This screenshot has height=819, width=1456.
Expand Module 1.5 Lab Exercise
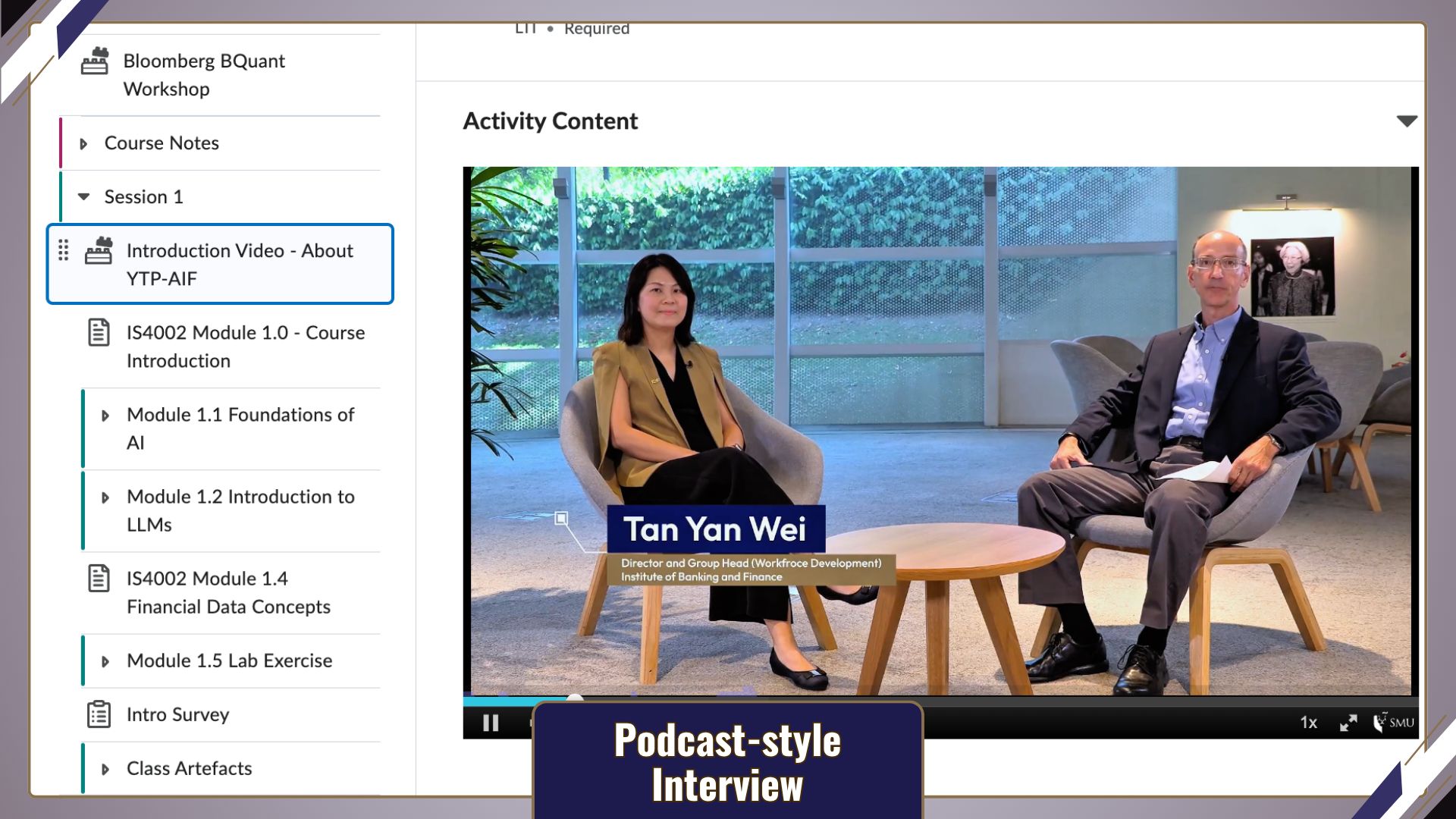tap(105, 661)
